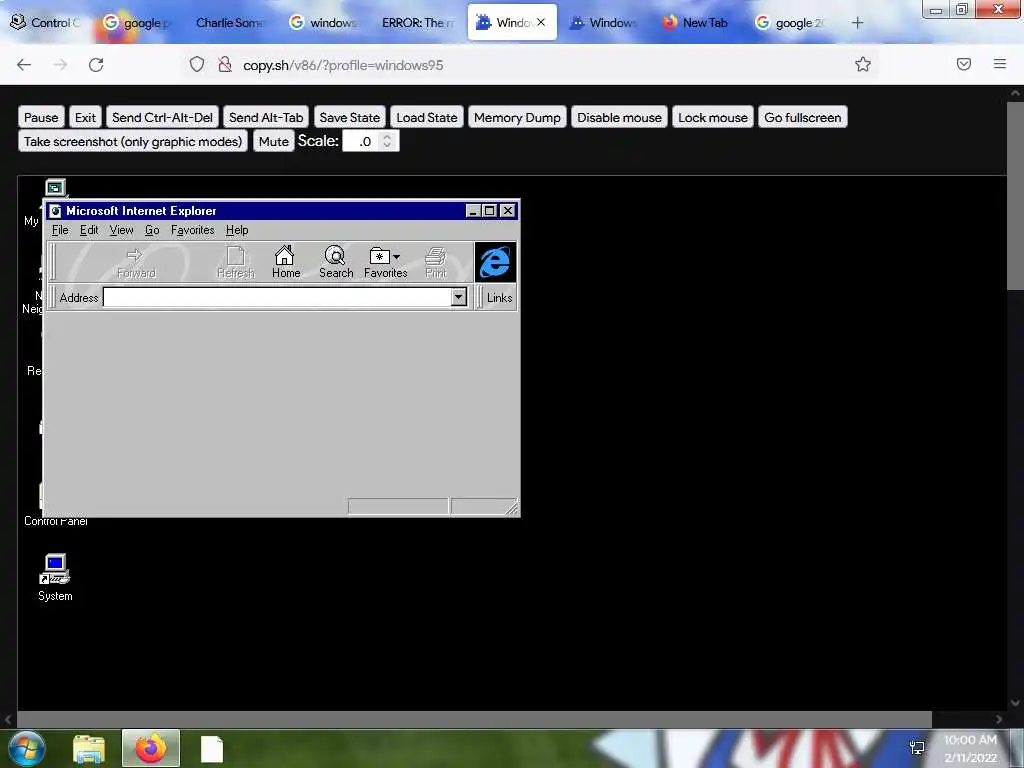Screen dimensions: 1024x768
Task: Open the Save to Pocket icon
Action: click(x=964, y=64)
